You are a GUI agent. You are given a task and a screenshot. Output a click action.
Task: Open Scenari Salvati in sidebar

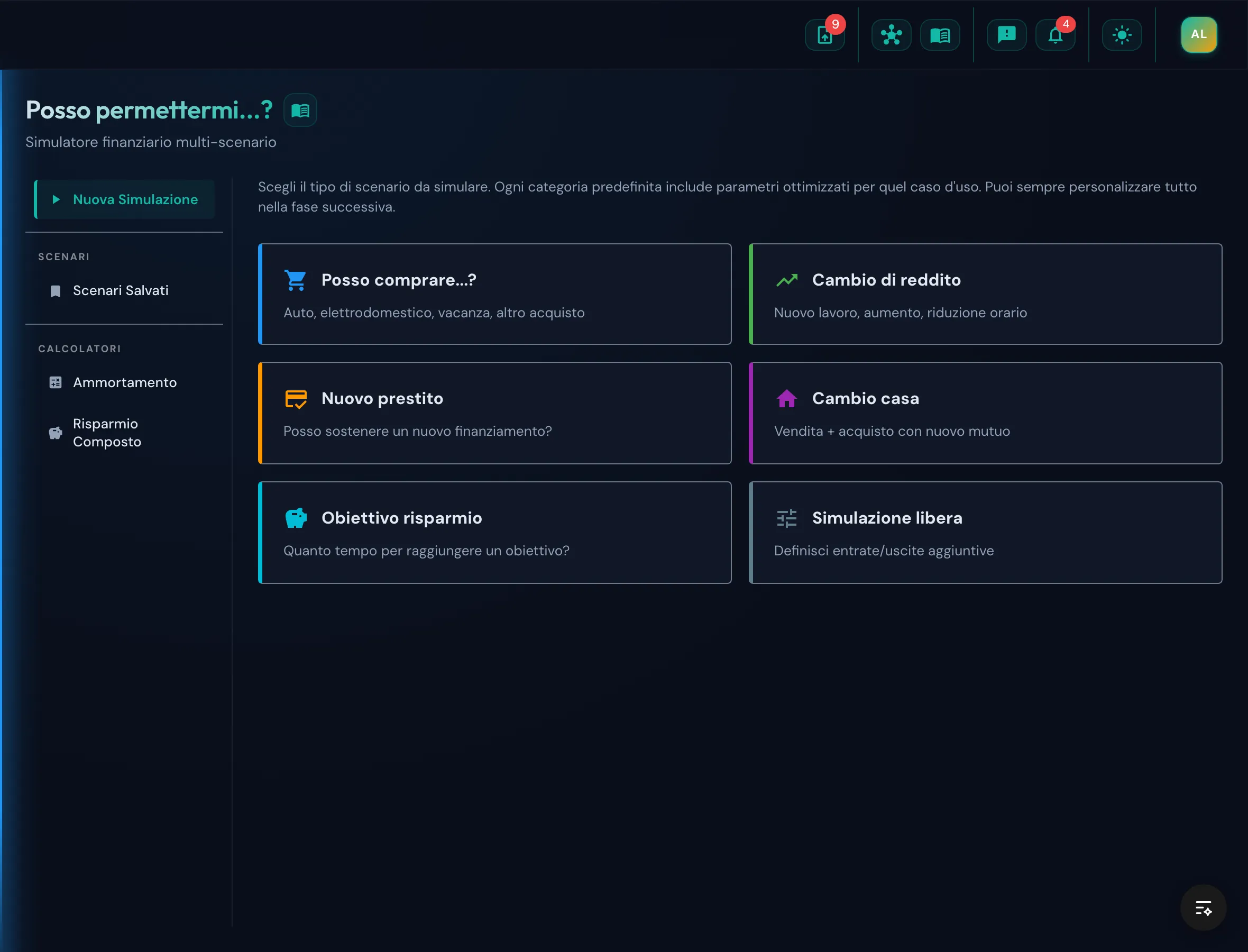(124, 291)
